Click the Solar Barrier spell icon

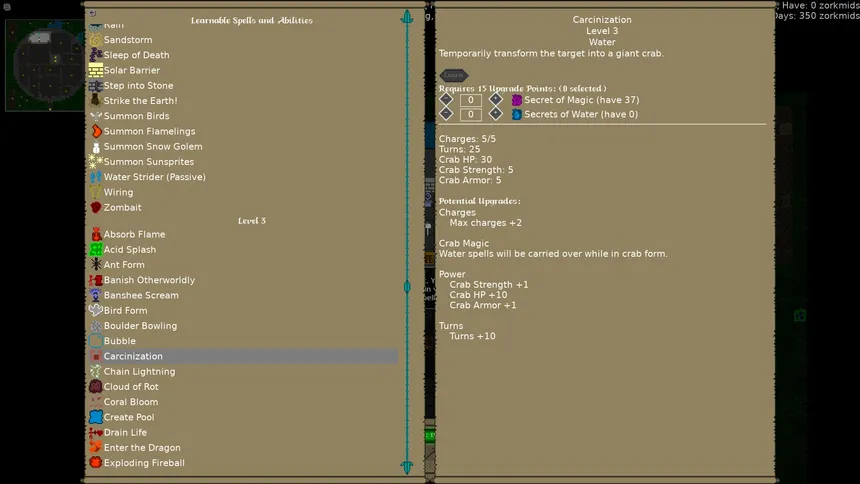pyautogui.click(x=96, y=70)
